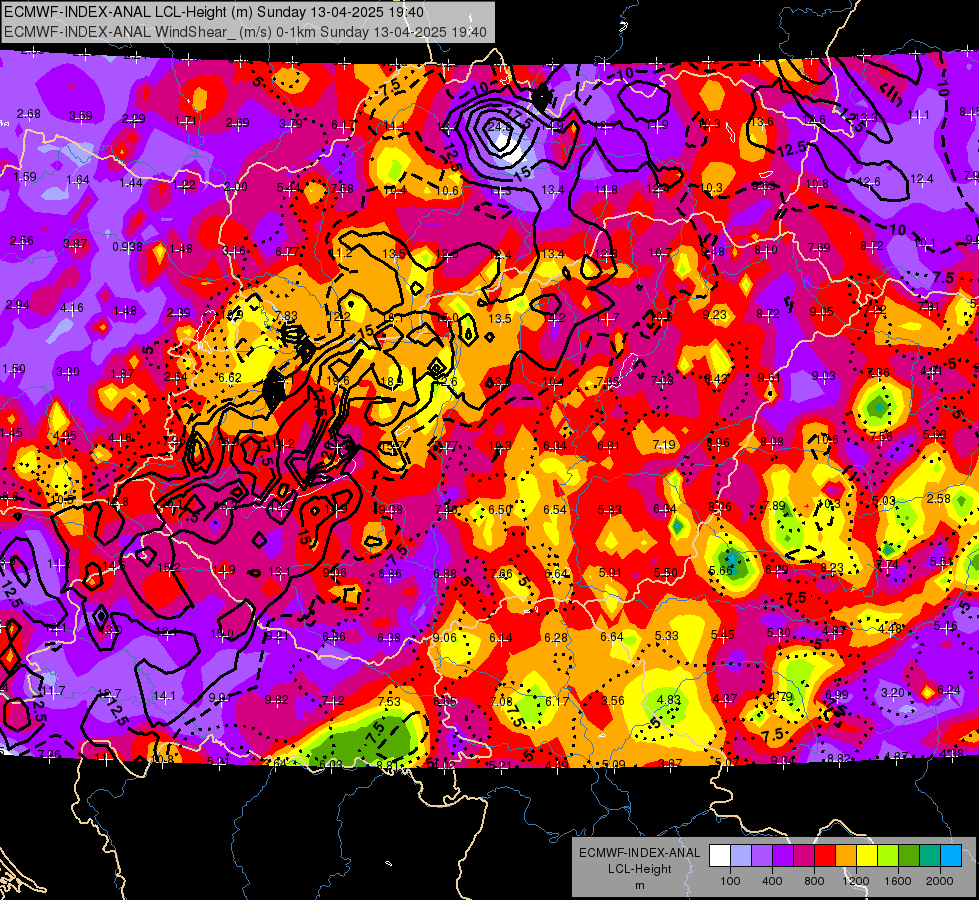Click the 3.59 grid value
Viewport: 979px width, 900px height.
81,116
